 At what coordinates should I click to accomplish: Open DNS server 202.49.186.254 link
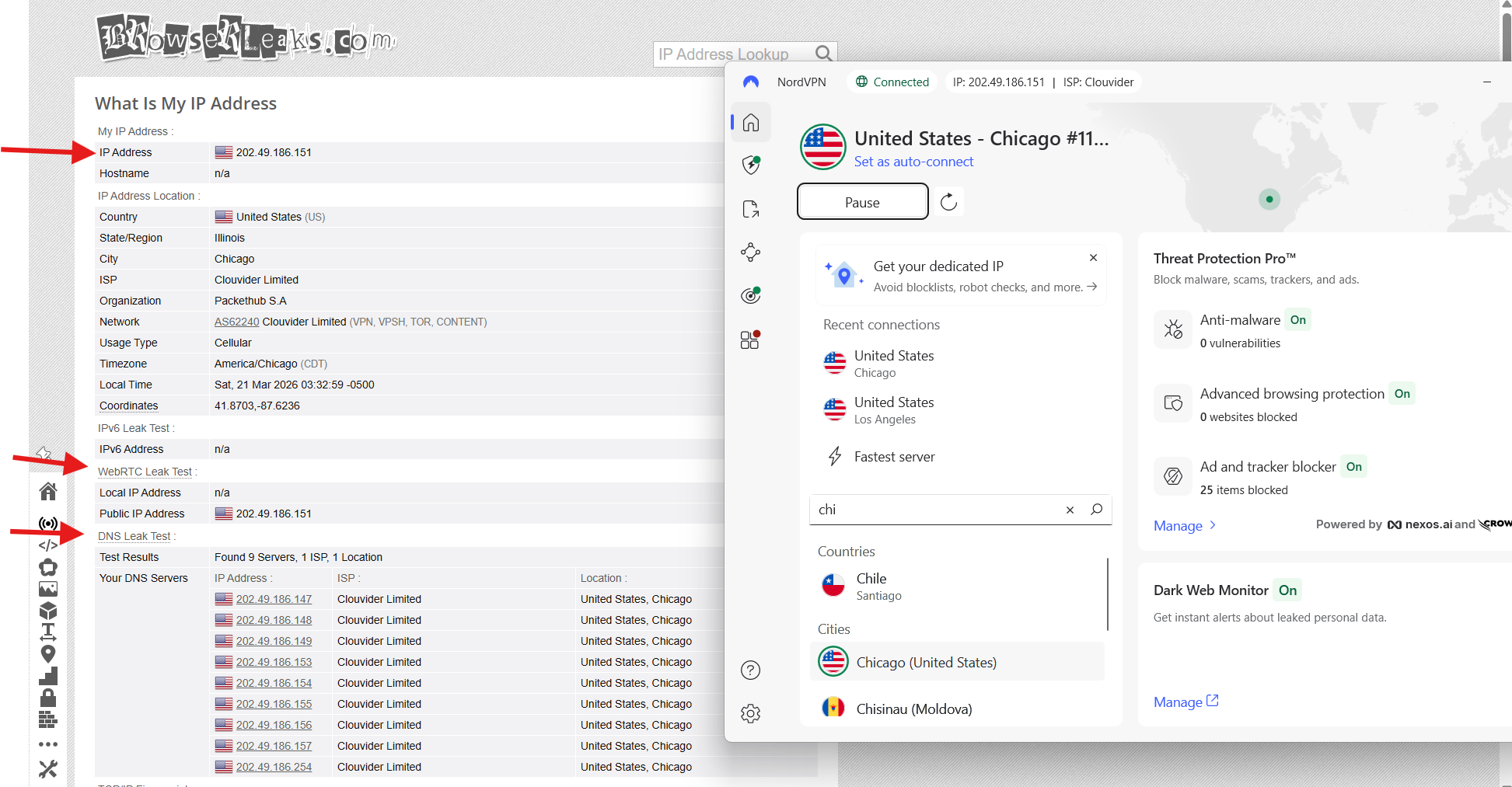[x=274, y=767]
